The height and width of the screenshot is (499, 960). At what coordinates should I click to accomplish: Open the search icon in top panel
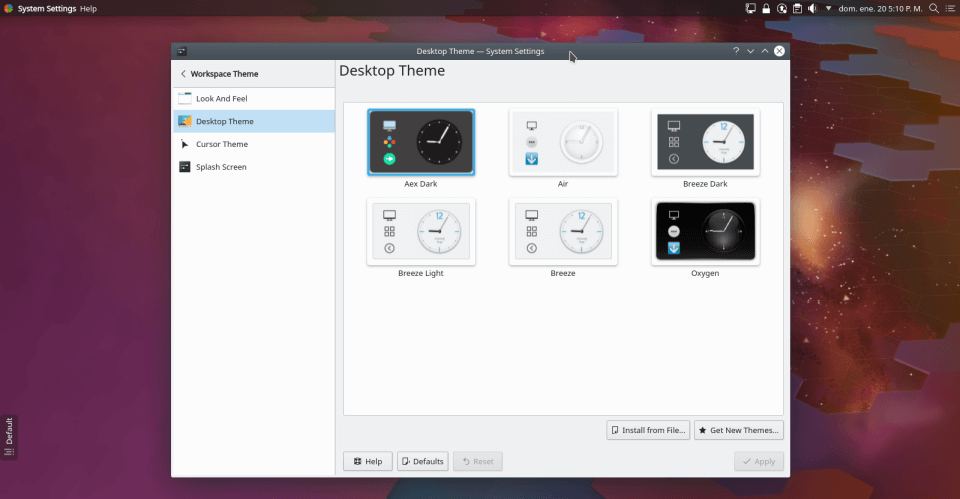click(934, 9)
